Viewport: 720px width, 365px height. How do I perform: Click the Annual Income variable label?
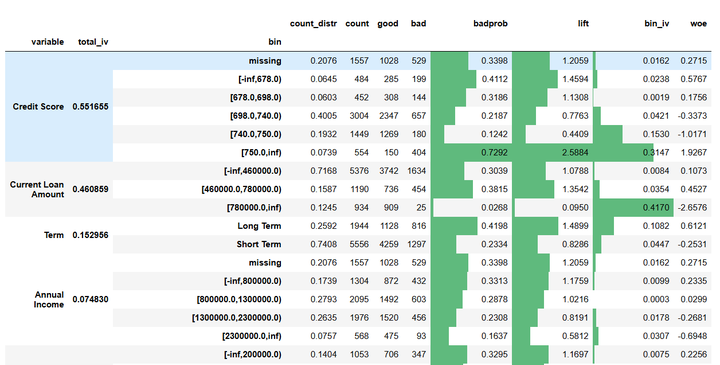[x=49, y=299]
